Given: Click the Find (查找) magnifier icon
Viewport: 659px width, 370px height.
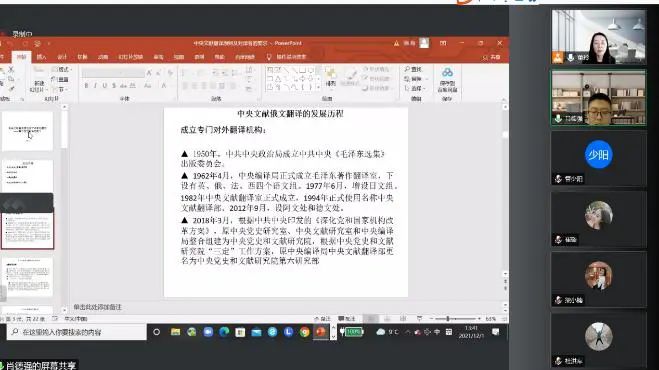Looking at the screenshot, I should [x=407, y=69].
